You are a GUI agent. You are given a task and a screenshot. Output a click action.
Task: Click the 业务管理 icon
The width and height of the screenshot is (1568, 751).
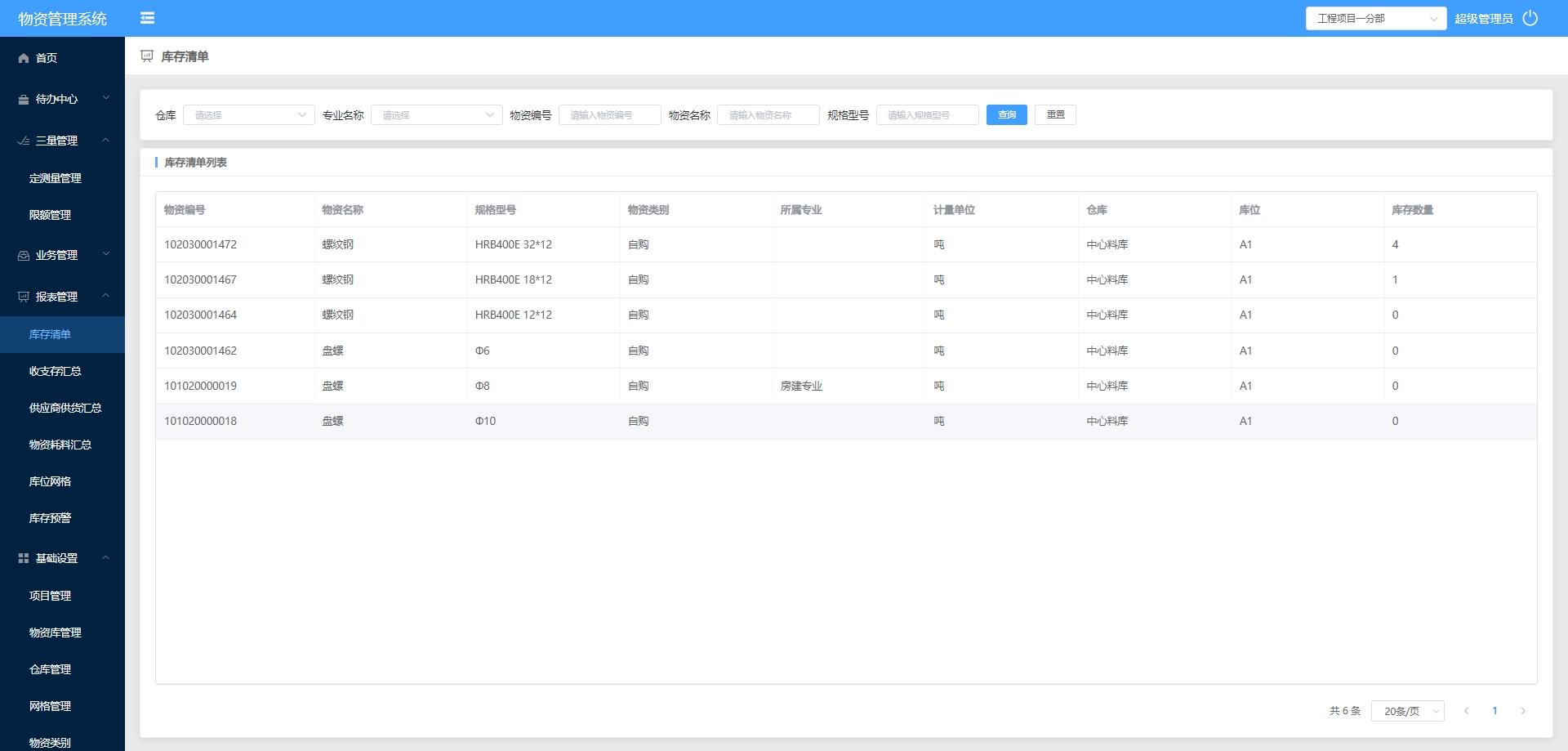24,255
